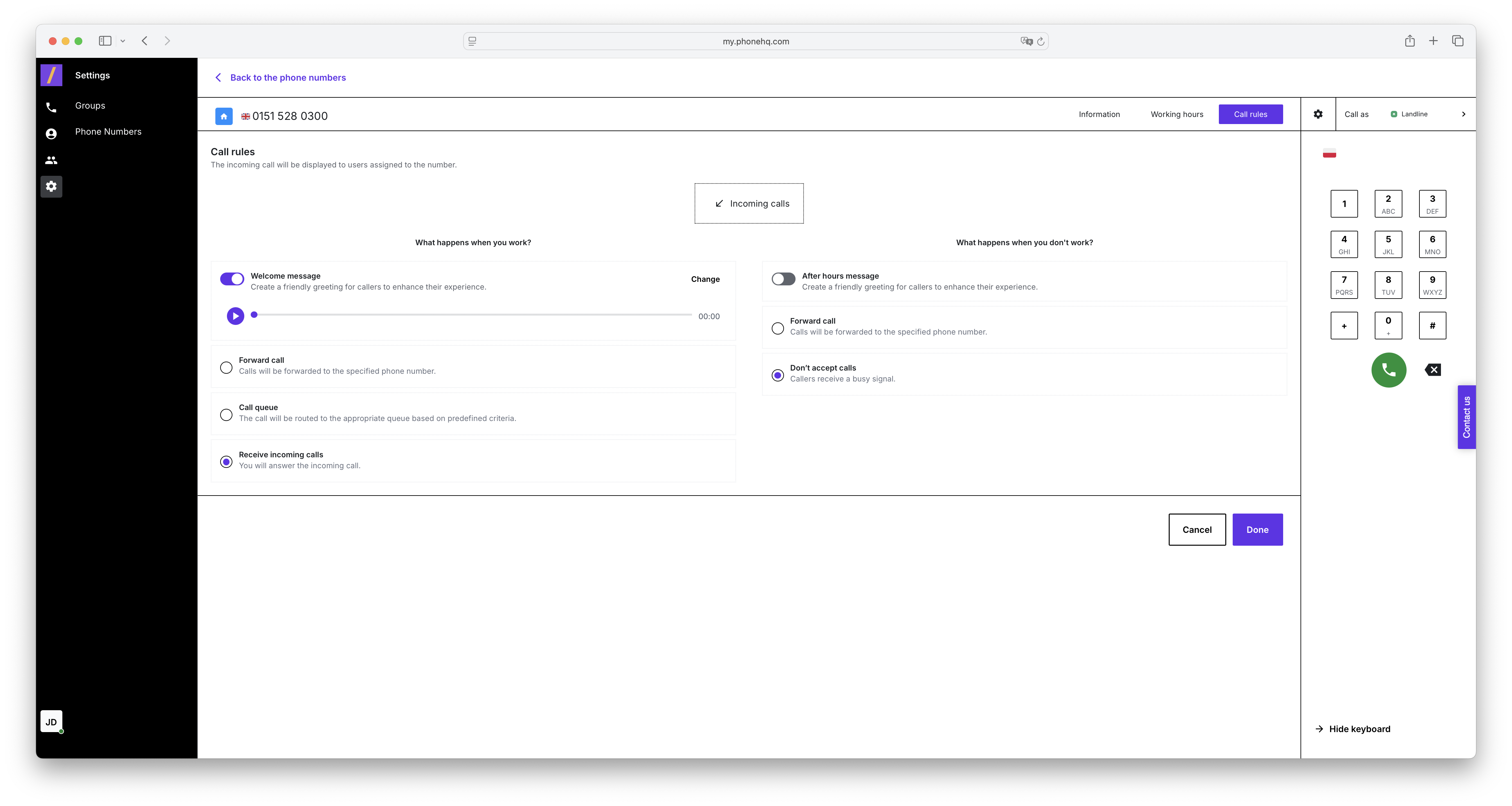Switch to the Working hours tab
Viewport: 1512px width, 806px height.
click(1176, 114)
